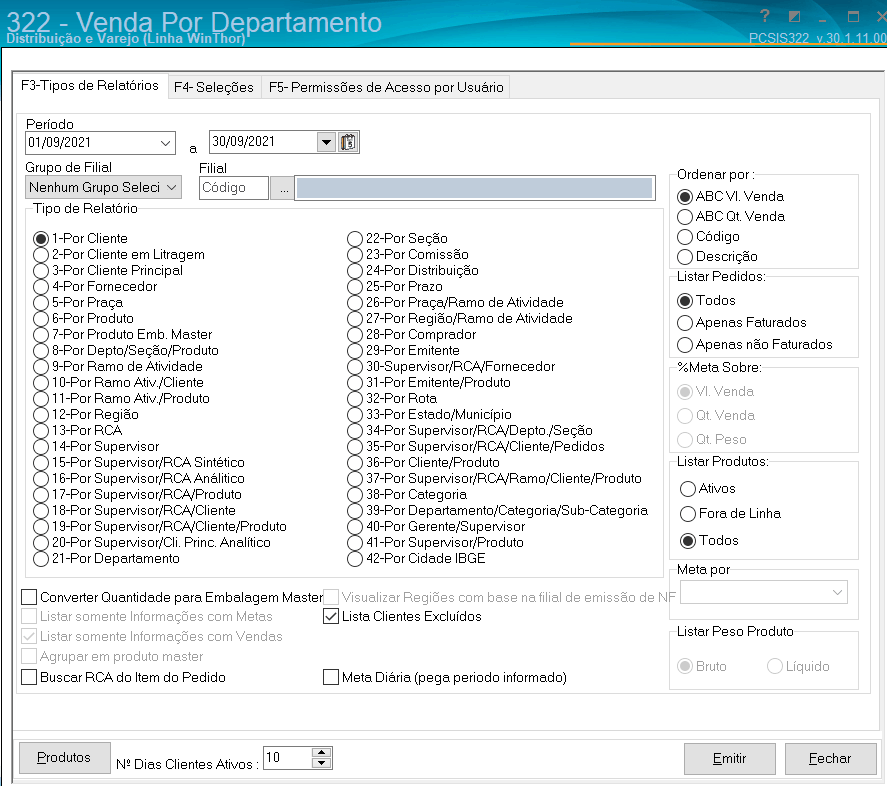Click the Nº Dias Clientes Ativos value field
This screenshot has height=786, width=887.
287,758
